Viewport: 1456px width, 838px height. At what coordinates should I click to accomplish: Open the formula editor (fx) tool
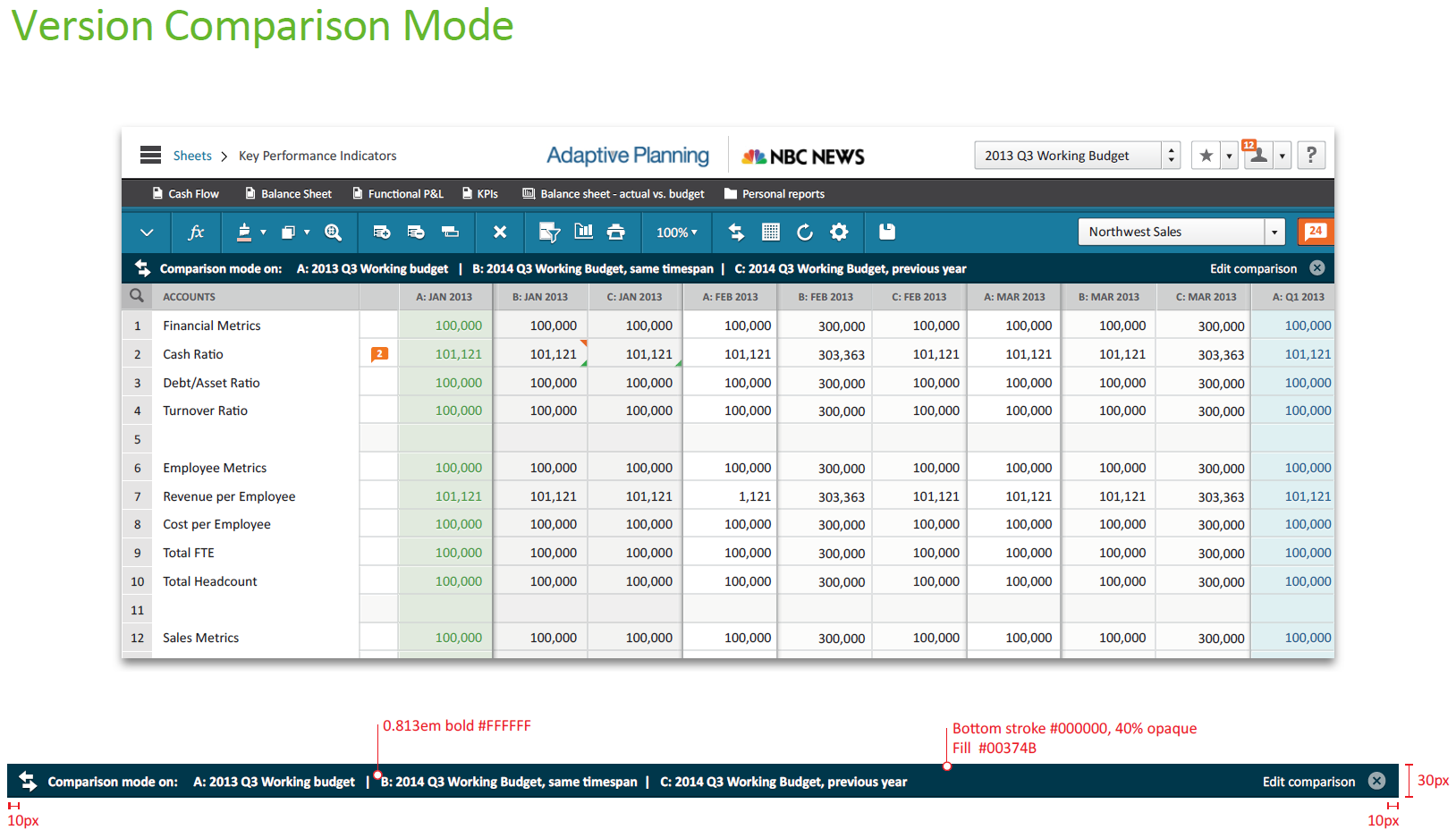(x=196, y=233)
